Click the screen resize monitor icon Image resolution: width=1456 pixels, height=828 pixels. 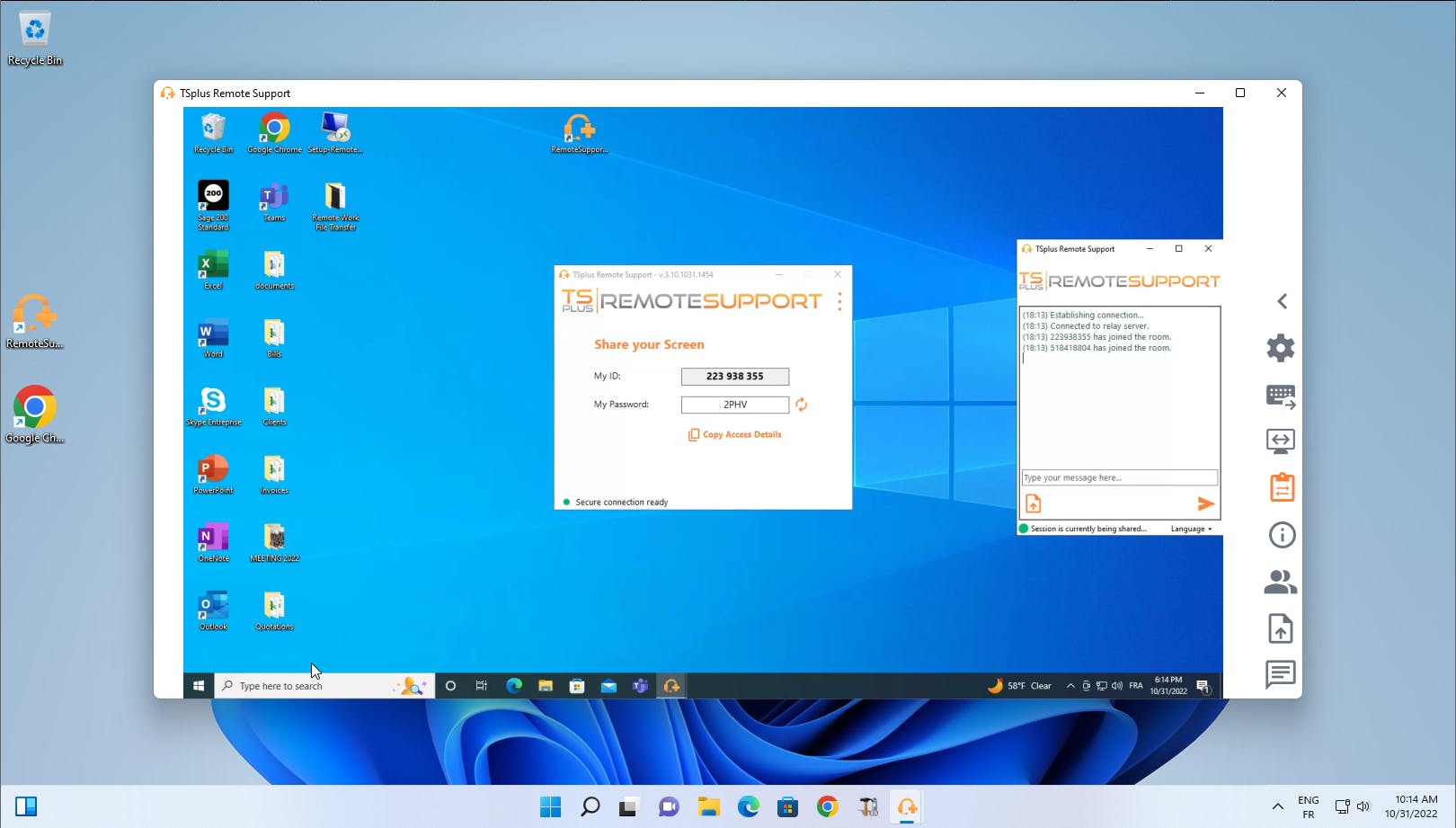(x=1281, y=441)
